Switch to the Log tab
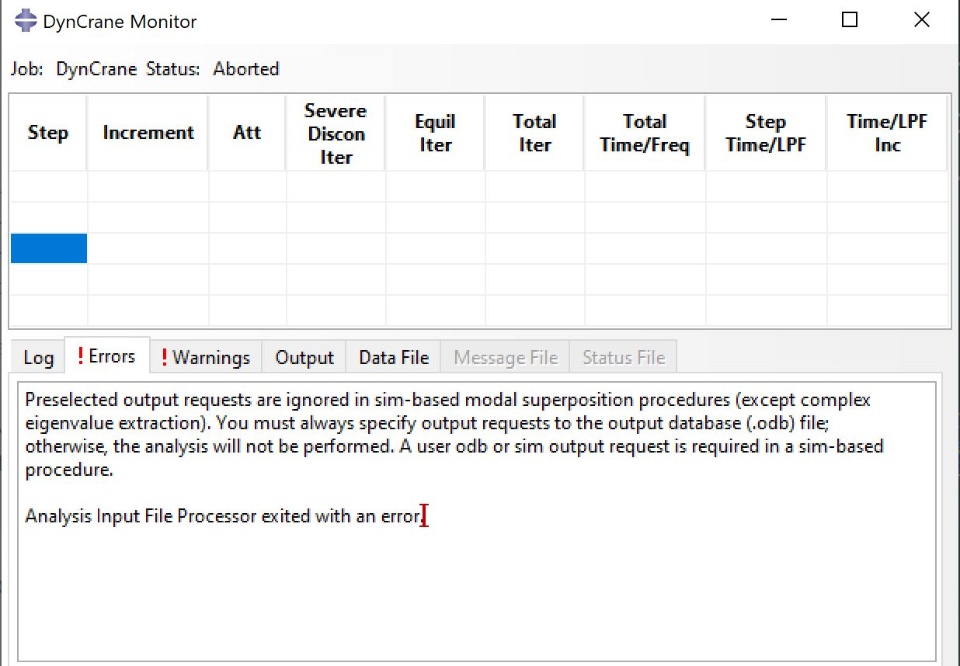The image size is (960, 666). pyautogui.click(x=38, y=358)
